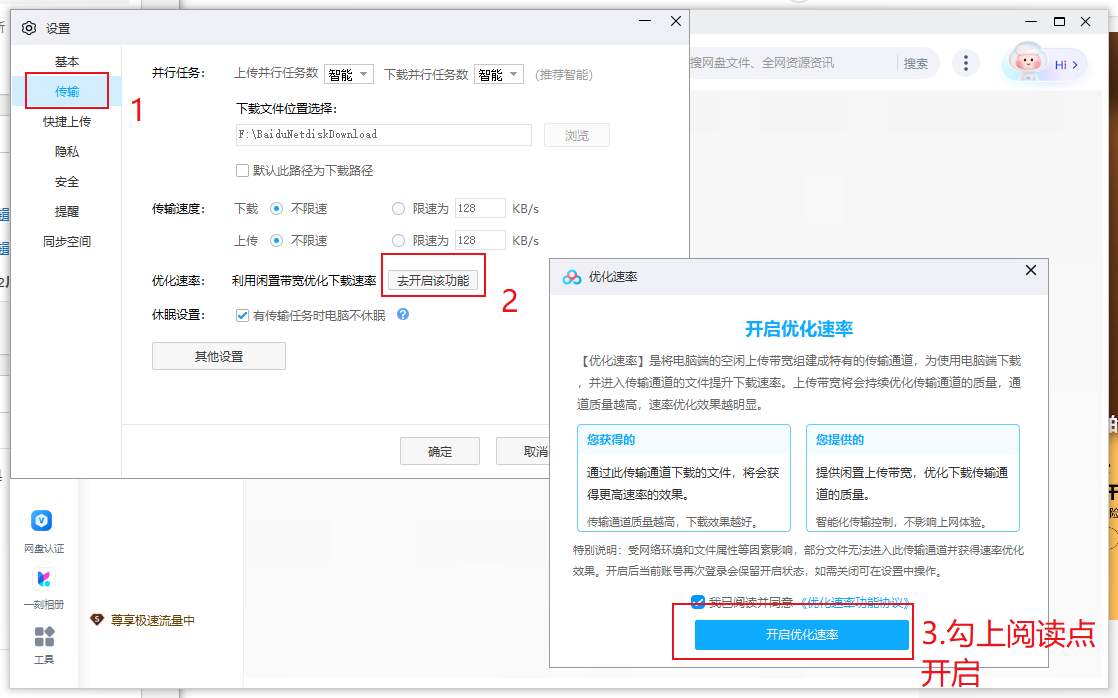Open the 网盘认证 icon in left sidebar
1118x698 pixels.
coord(42,520)
